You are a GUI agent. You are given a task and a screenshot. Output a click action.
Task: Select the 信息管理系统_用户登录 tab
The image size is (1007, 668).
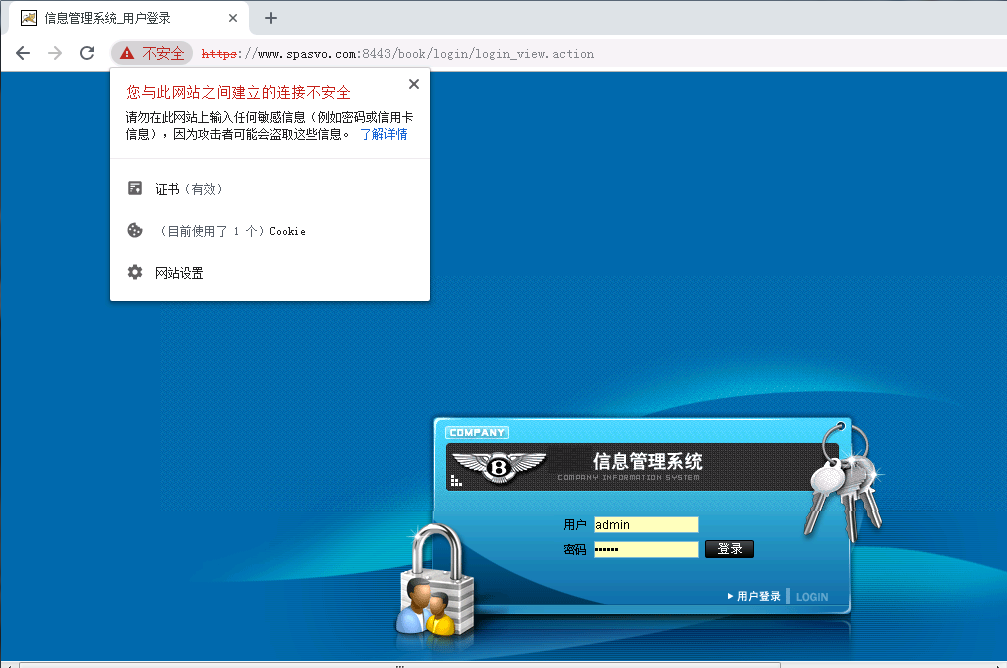coord(108,18)
